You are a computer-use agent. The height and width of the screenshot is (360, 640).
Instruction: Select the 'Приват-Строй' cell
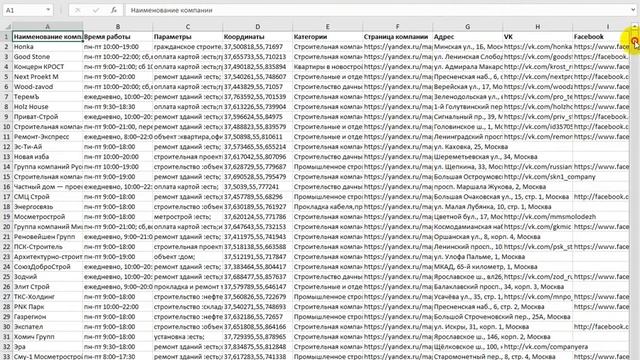click(x=48, y=117)
